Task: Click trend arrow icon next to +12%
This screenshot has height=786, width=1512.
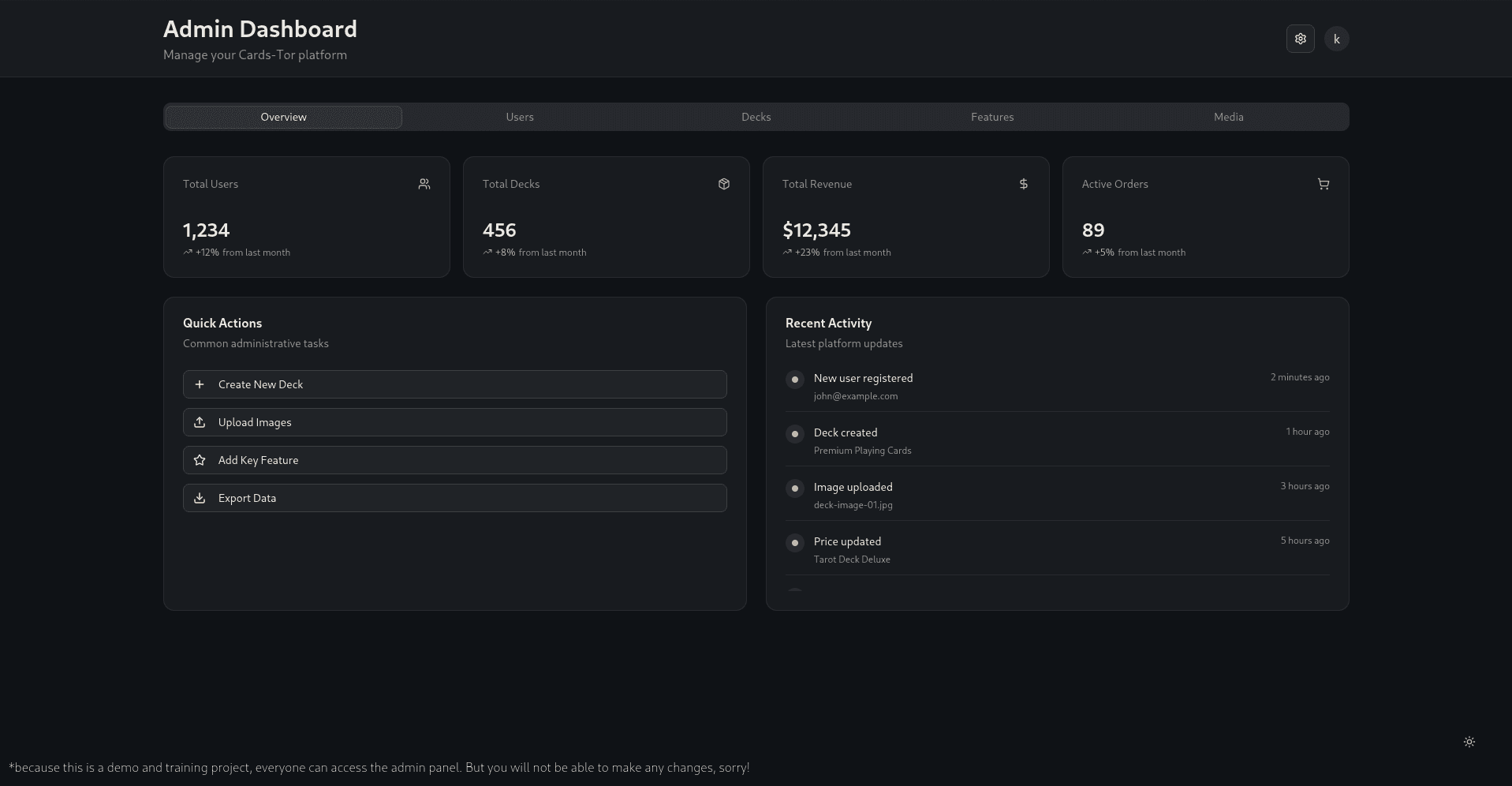Action: pyautogui.click(x=188, y=253)
